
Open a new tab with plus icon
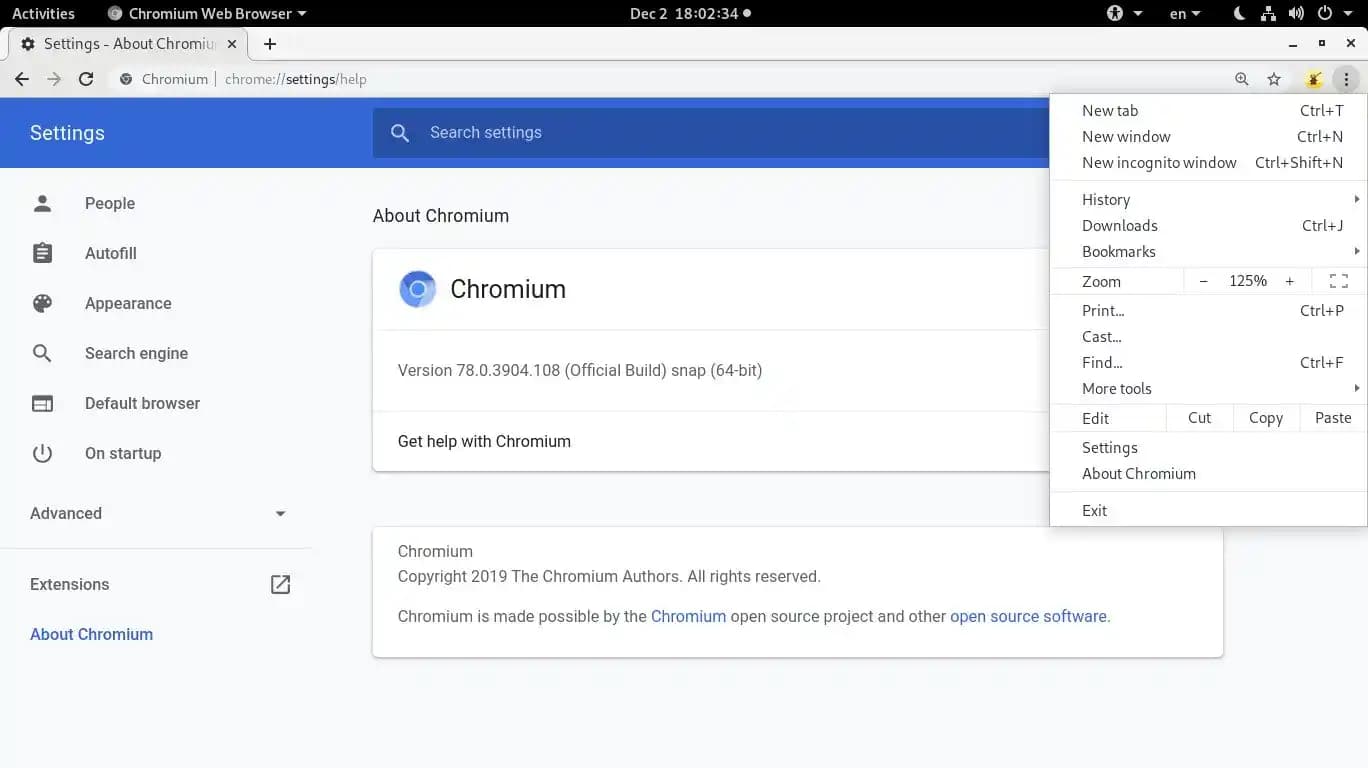click(x=270, y=44)
